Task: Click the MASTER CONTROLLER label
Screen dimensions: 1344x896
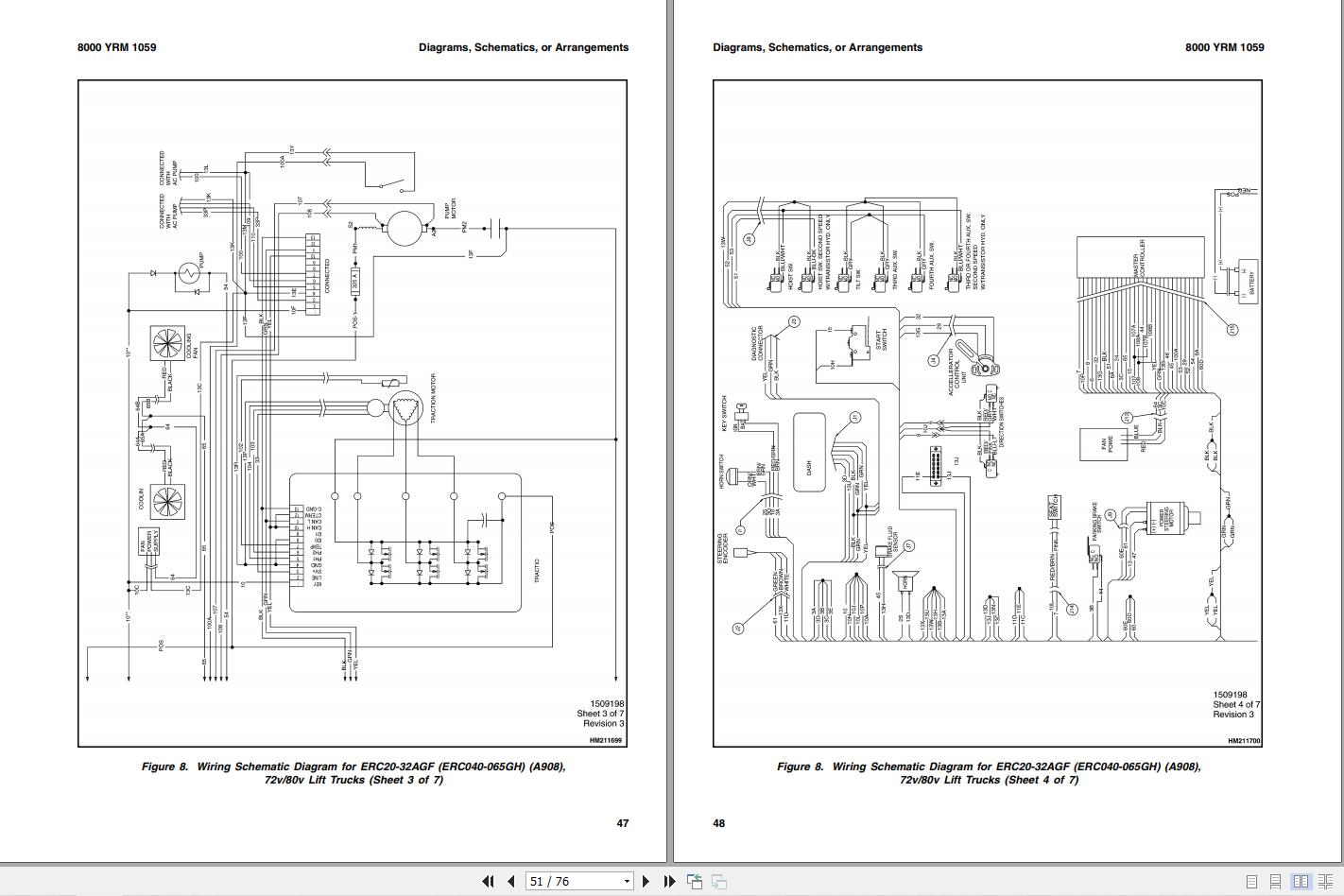Action: click(1140, 257)
